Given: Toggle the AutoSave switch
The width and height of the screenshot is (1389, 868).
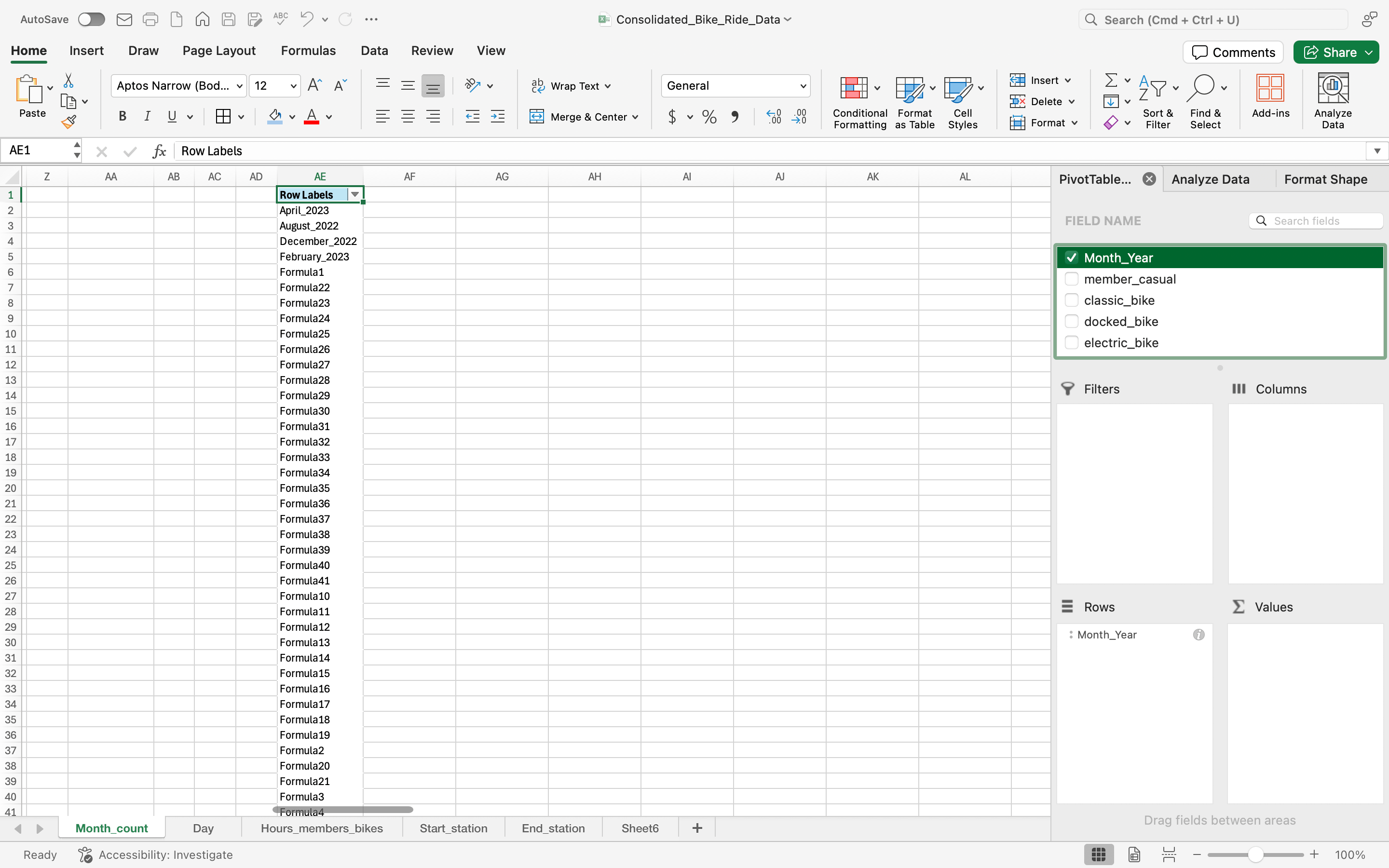Looking at the screenshot, I should point(92,19).
